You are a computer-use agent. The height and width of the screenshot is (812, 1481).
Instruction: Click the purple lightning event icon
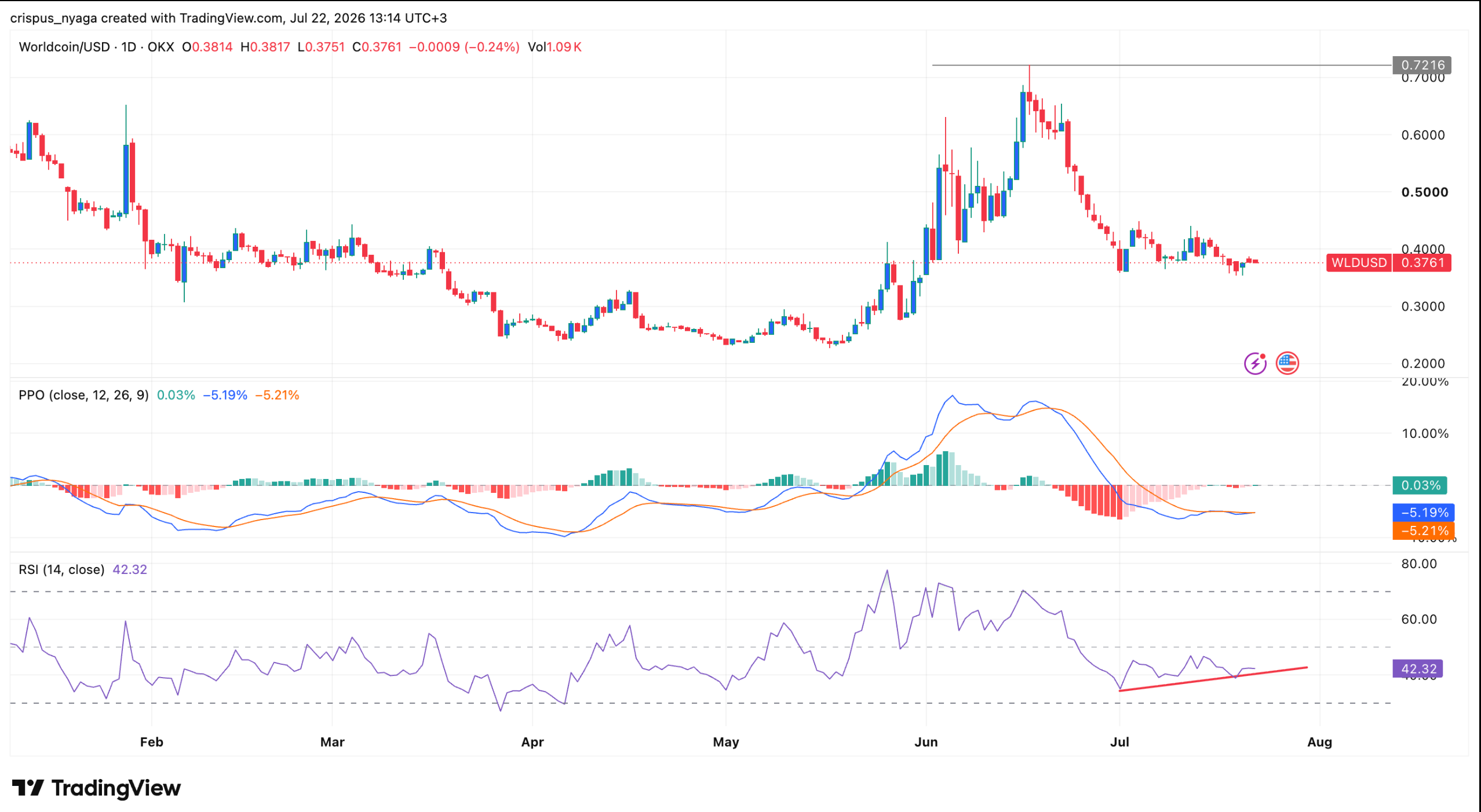click(1255, 364)
